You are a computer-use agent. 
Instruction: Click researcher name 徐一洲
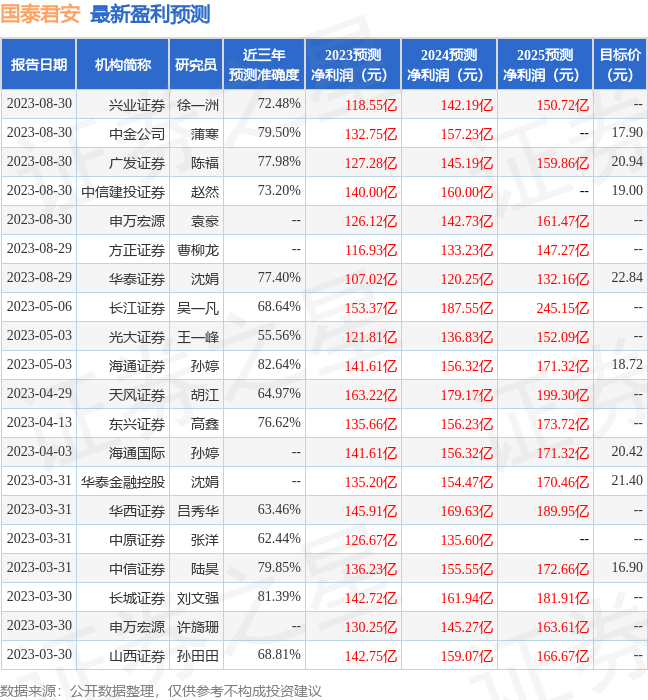tap(198, 105)
